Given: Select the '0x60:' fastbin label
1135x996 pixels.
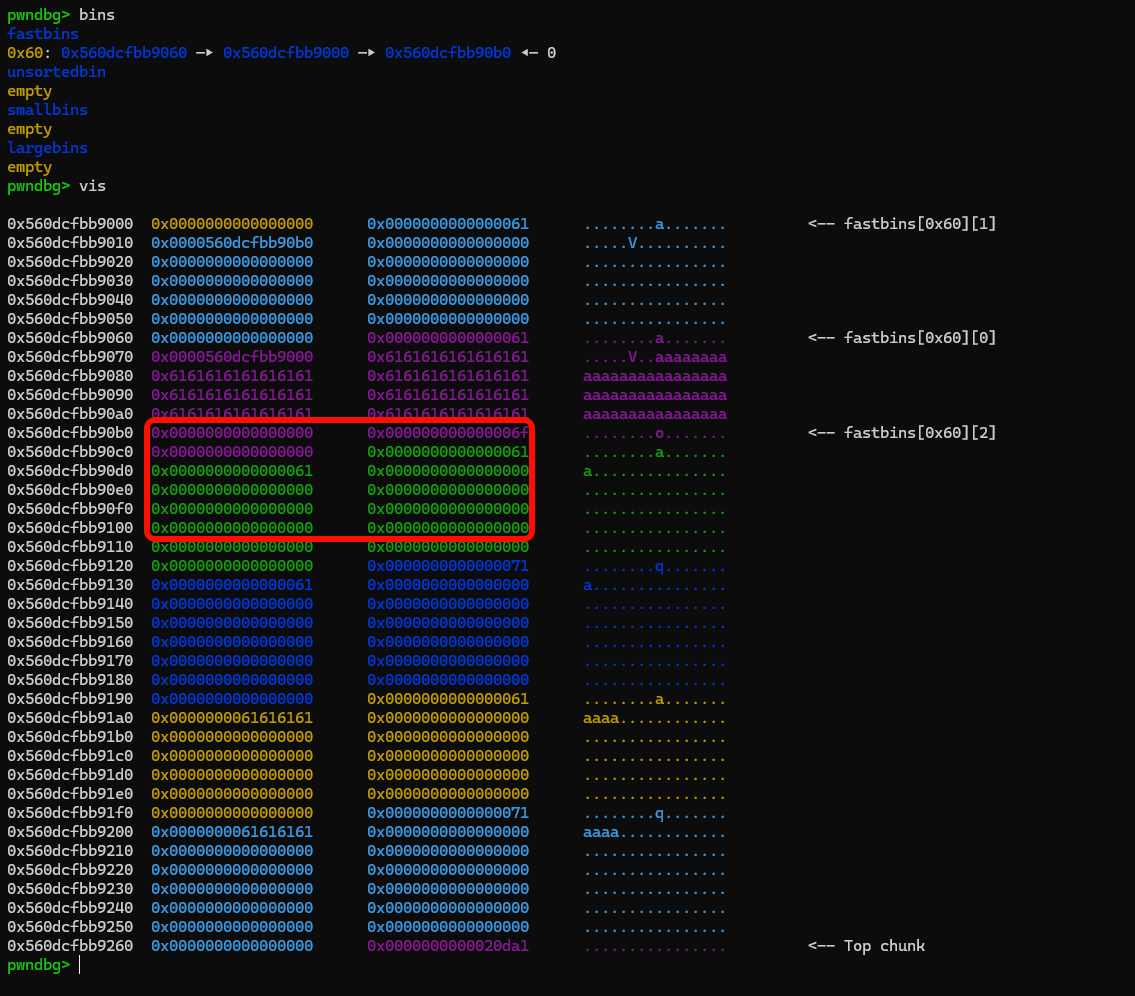Looking at the screenshot, I should click(28, 53).
